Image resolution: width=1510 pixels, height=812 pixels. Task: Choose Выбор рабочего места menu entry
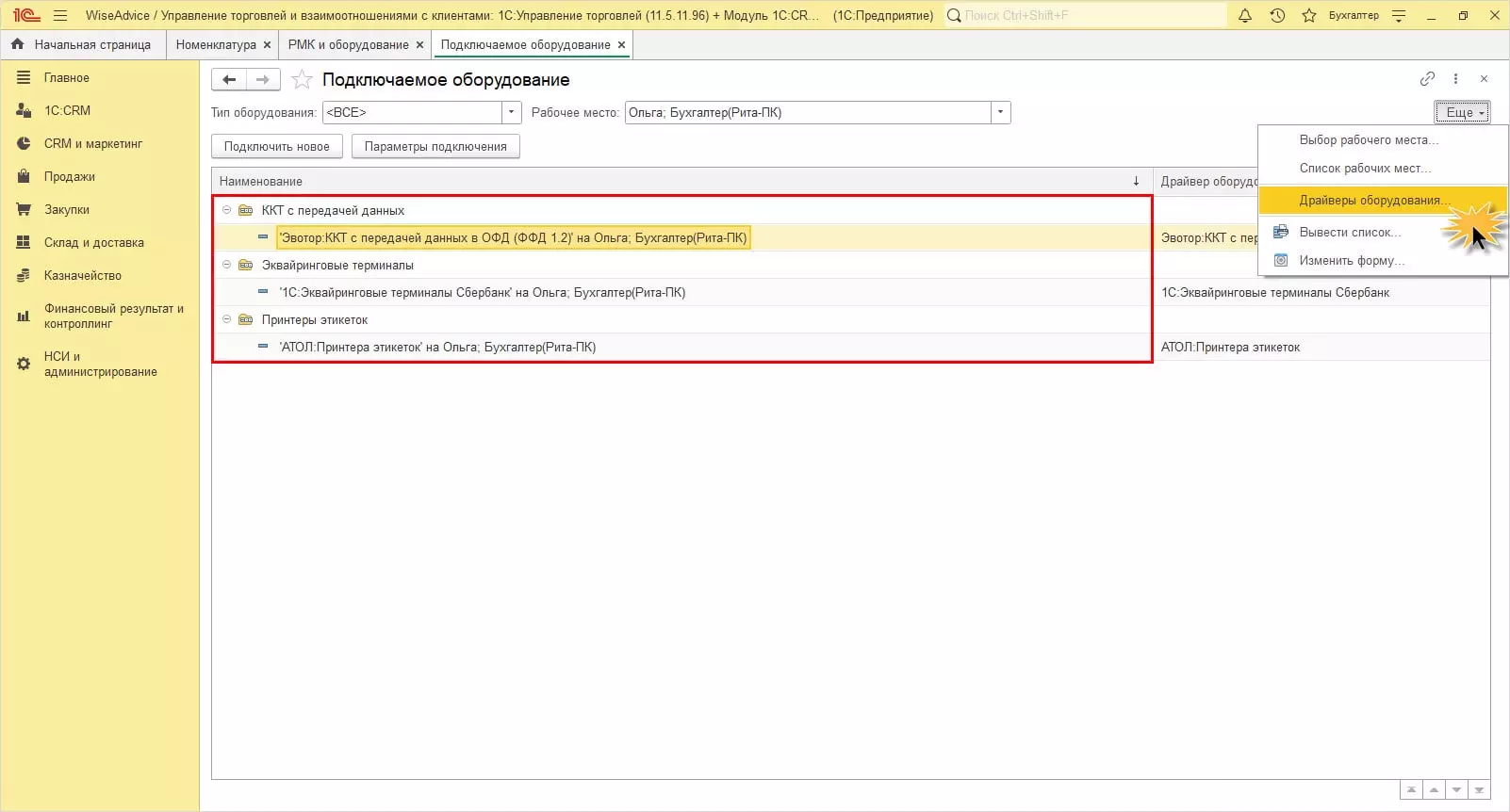coord(1383,139)
